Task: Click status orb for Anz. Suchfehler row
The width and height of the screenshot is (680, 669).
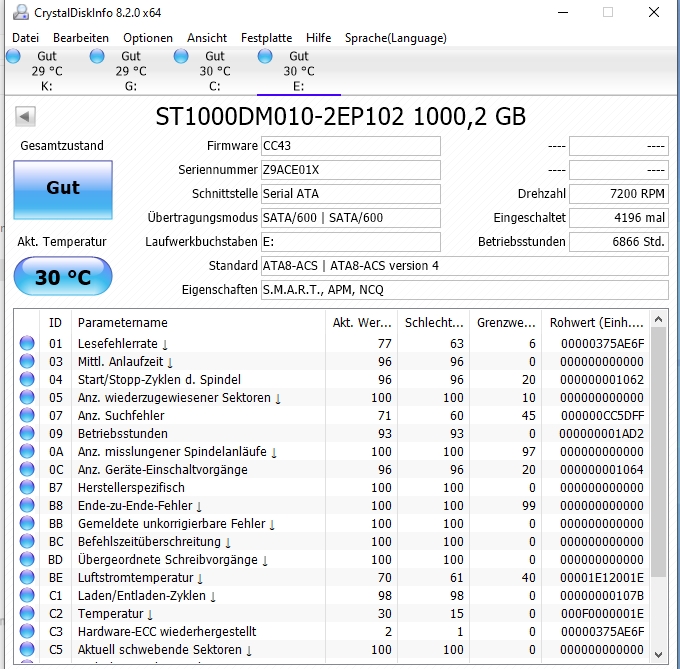Action: (27, 415)
